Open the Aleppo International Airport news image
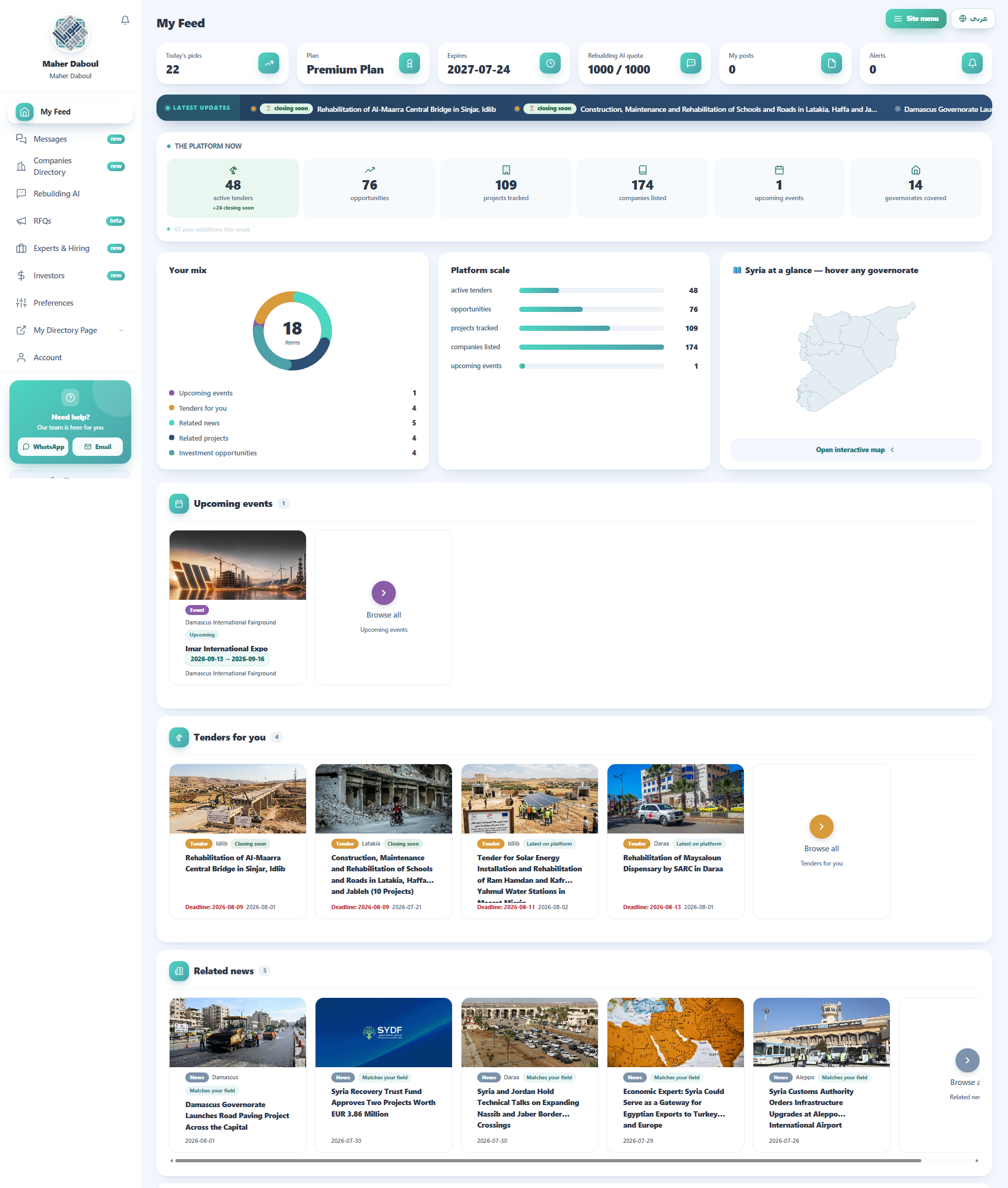 [821, 1033]
